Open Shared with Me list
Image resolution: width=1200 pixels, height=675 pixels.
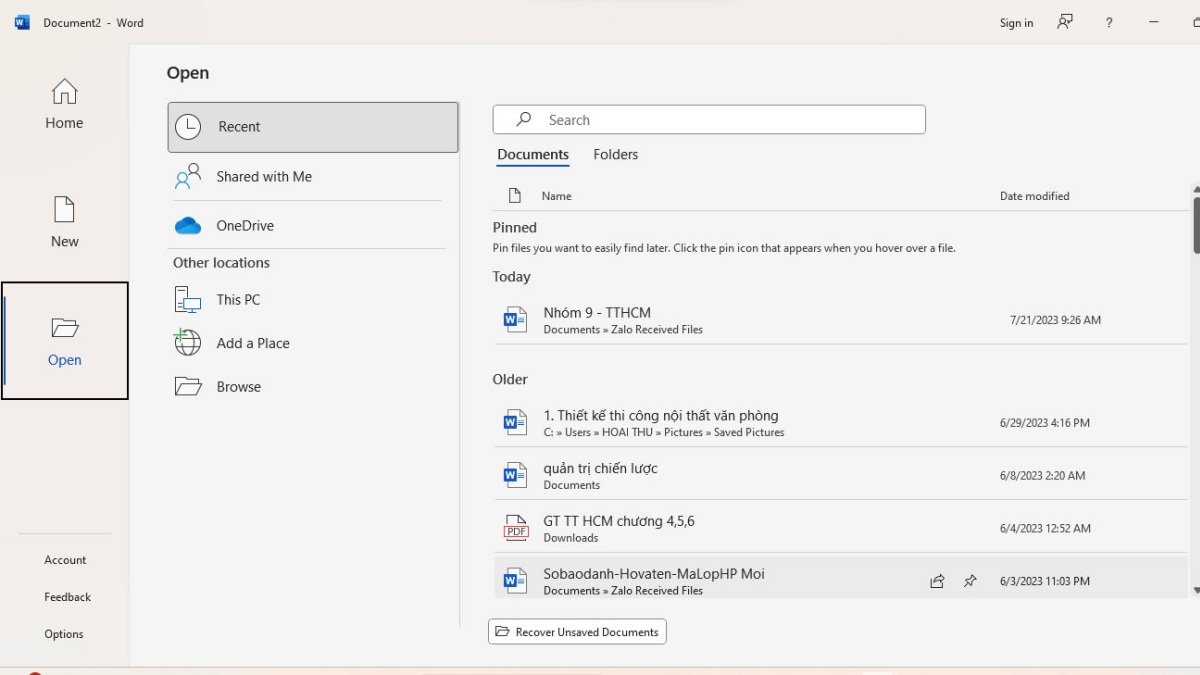point(264,177)
